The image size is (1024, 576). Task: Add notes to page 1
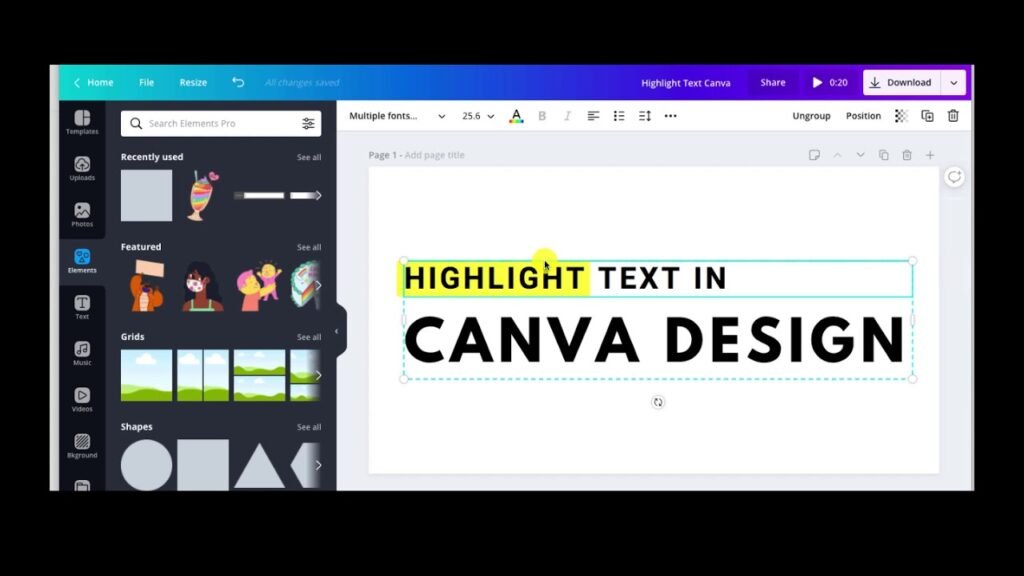pyautogui.click(x=814, y=155)
